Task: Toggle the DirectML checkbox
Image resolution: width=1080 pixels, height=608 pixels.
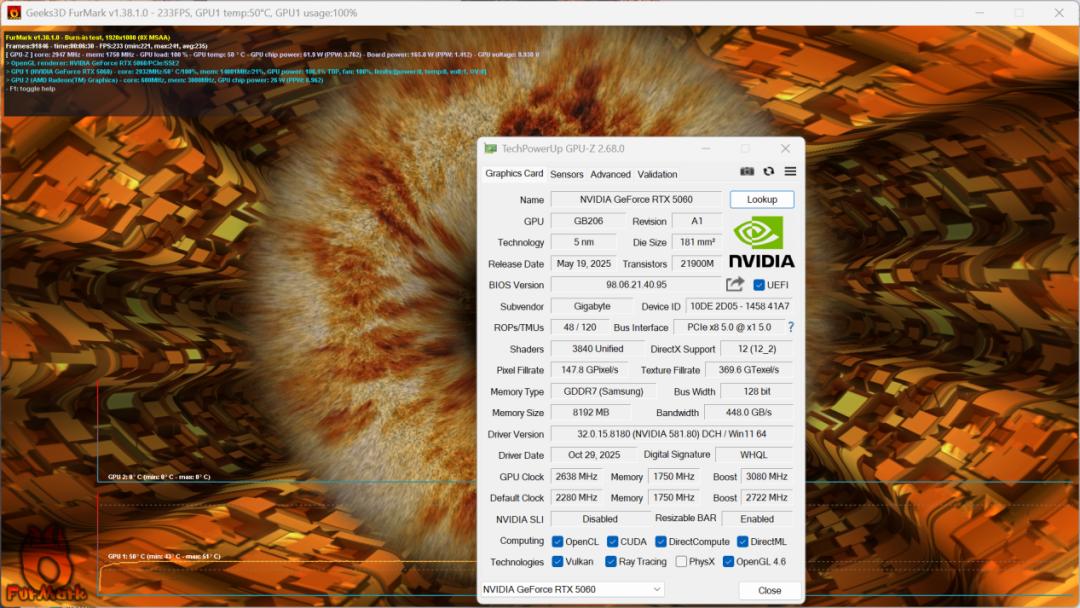Action: [x=742, y=542]
